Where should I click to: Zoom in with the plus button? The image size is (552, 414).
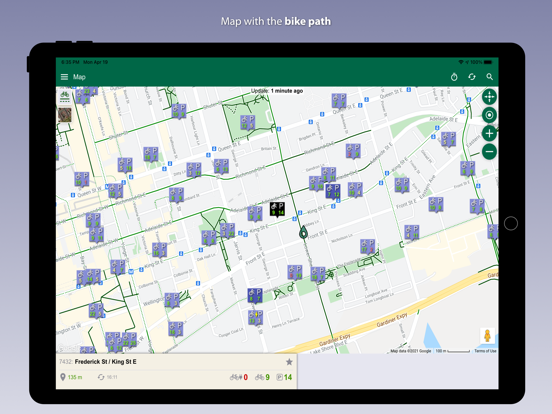(489, 133)
